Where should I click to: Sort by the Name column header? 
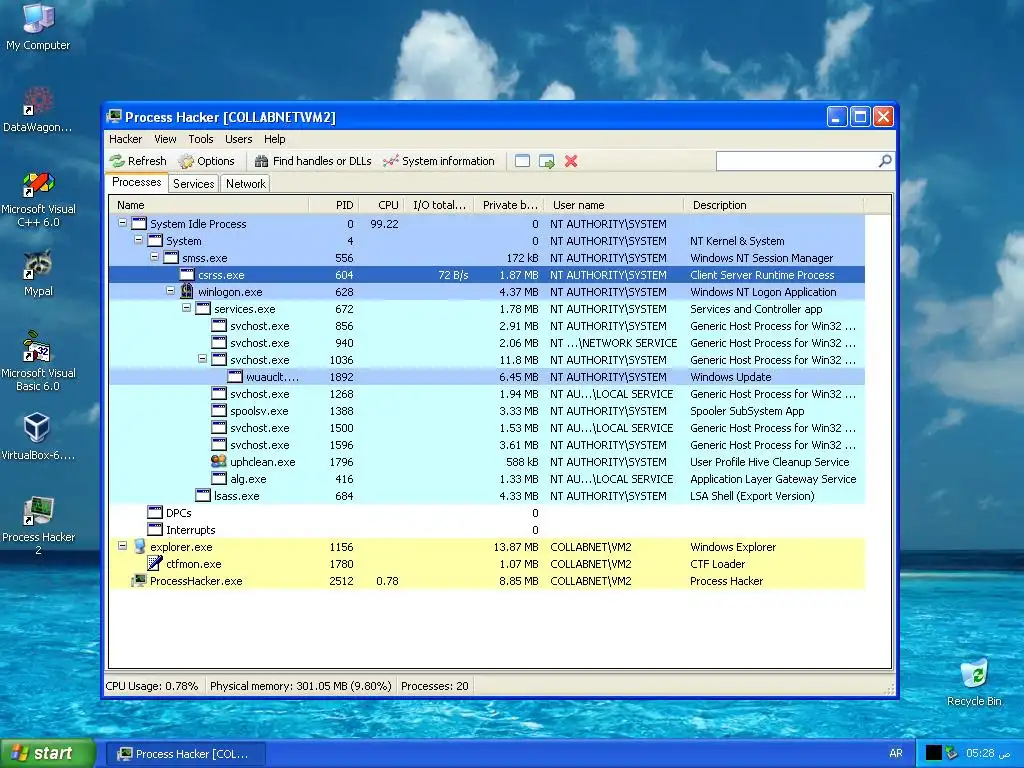209,205
